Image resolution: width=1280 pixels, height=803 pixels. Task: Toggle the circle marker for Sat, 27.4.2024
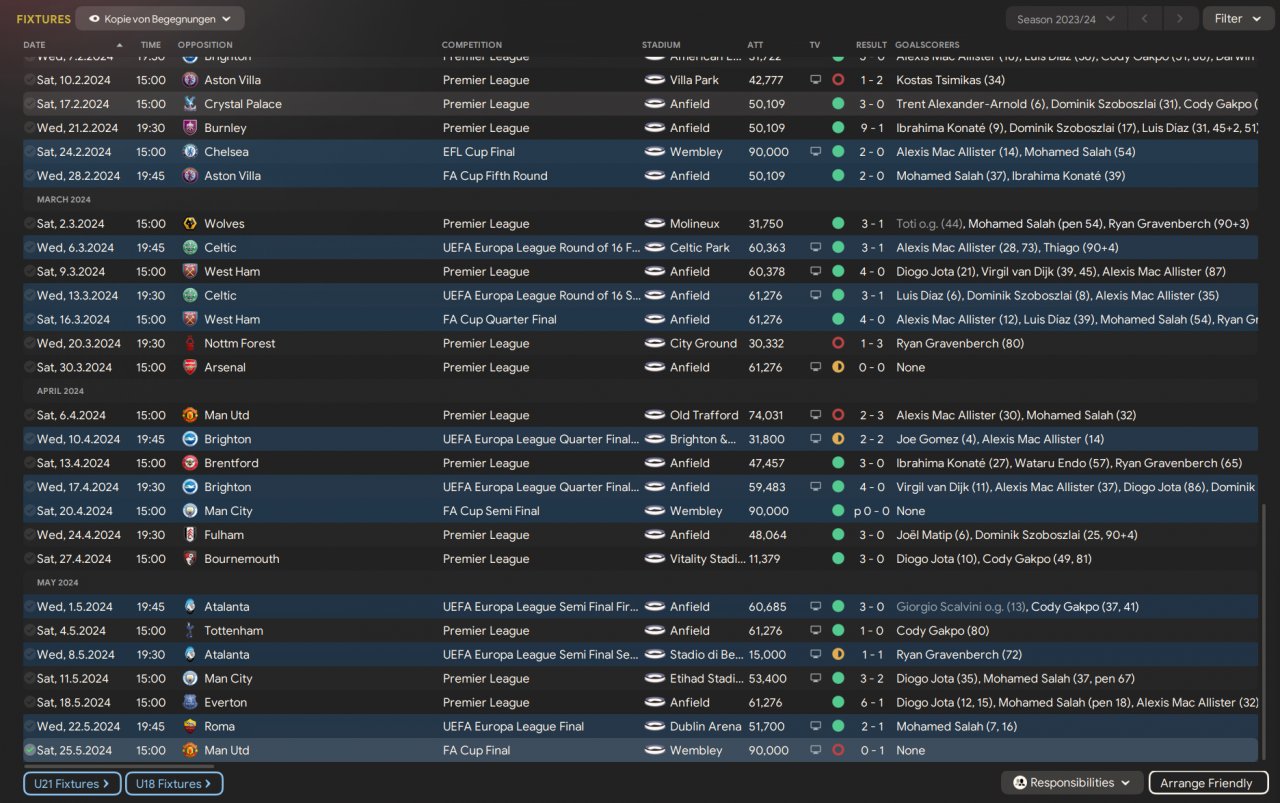30,559
